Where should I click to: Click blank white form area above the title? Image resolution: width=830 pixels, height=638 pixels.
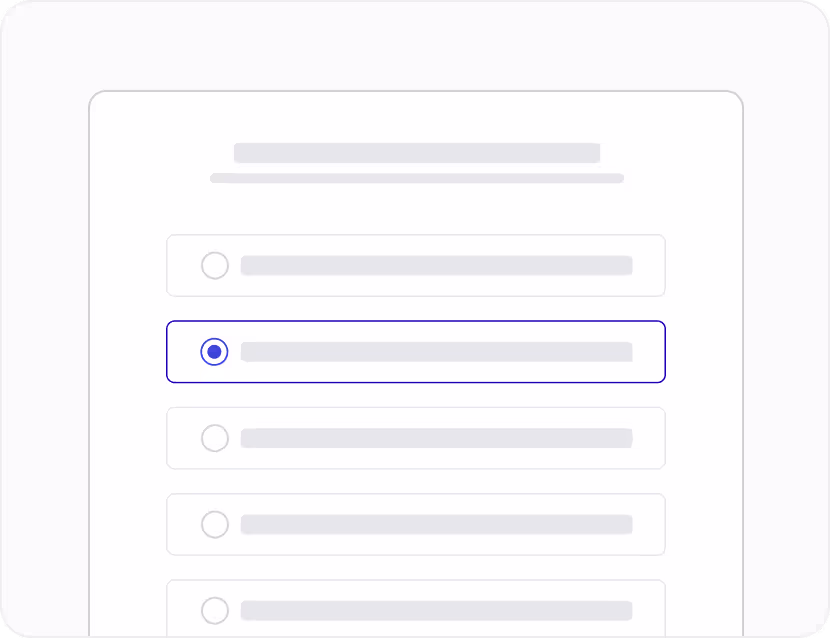tap(416, 116)
